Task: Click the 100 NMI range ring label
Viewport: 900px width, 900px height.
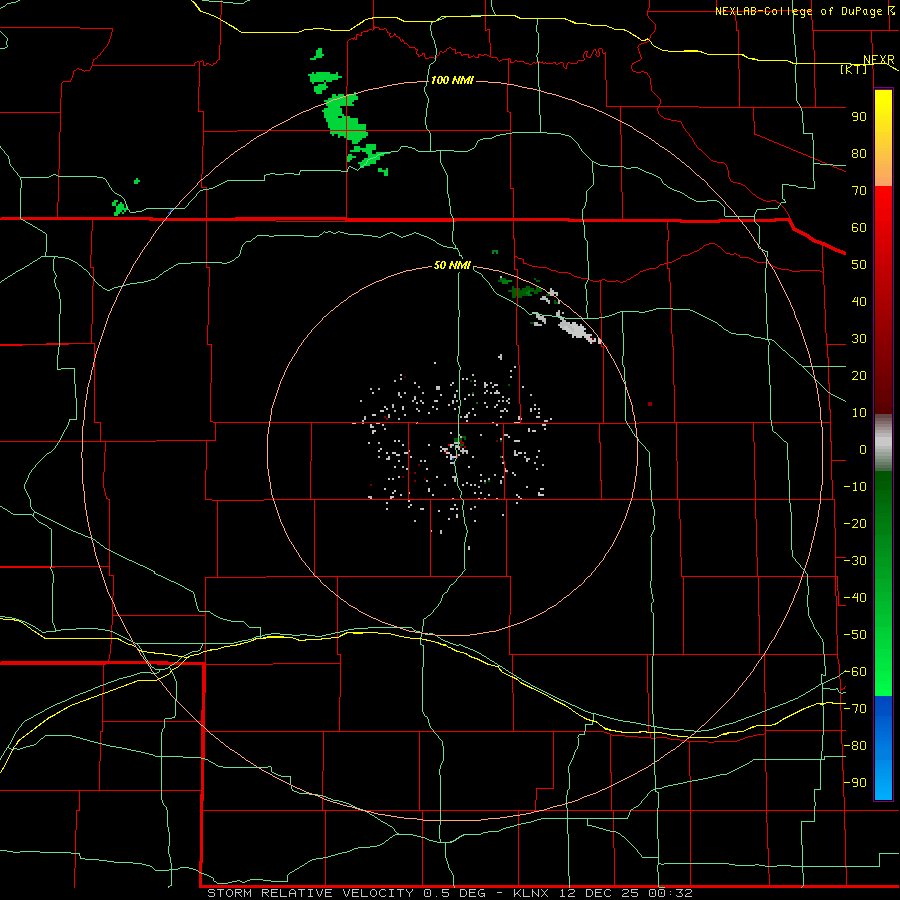Action: pos(452,80)
